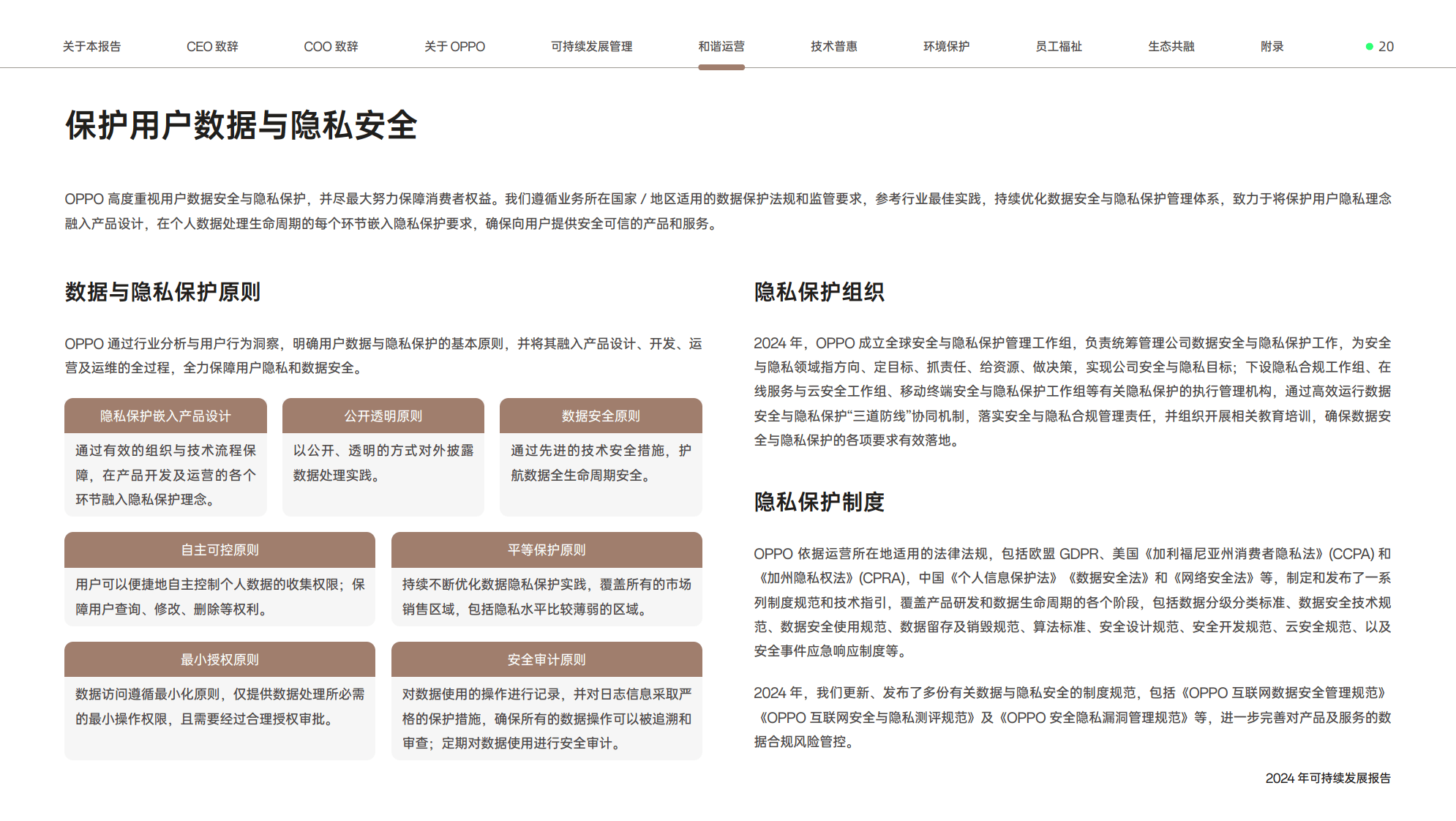Click the text 持续不断优化数据隐私保护实践
Image resolution: width=1456 pixels, height=821 pixels.
(x=494, y=585)
